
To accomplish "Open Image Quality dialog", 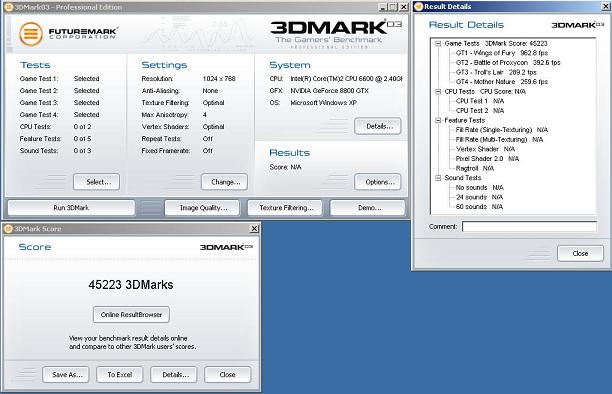I will pos(203,208).
